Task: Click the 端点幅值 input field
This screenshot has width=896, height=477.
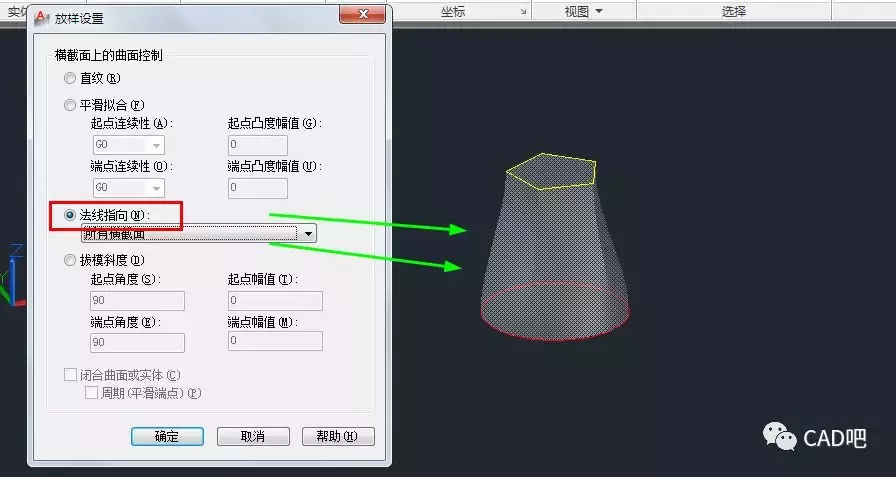Action: pos(275,341)
